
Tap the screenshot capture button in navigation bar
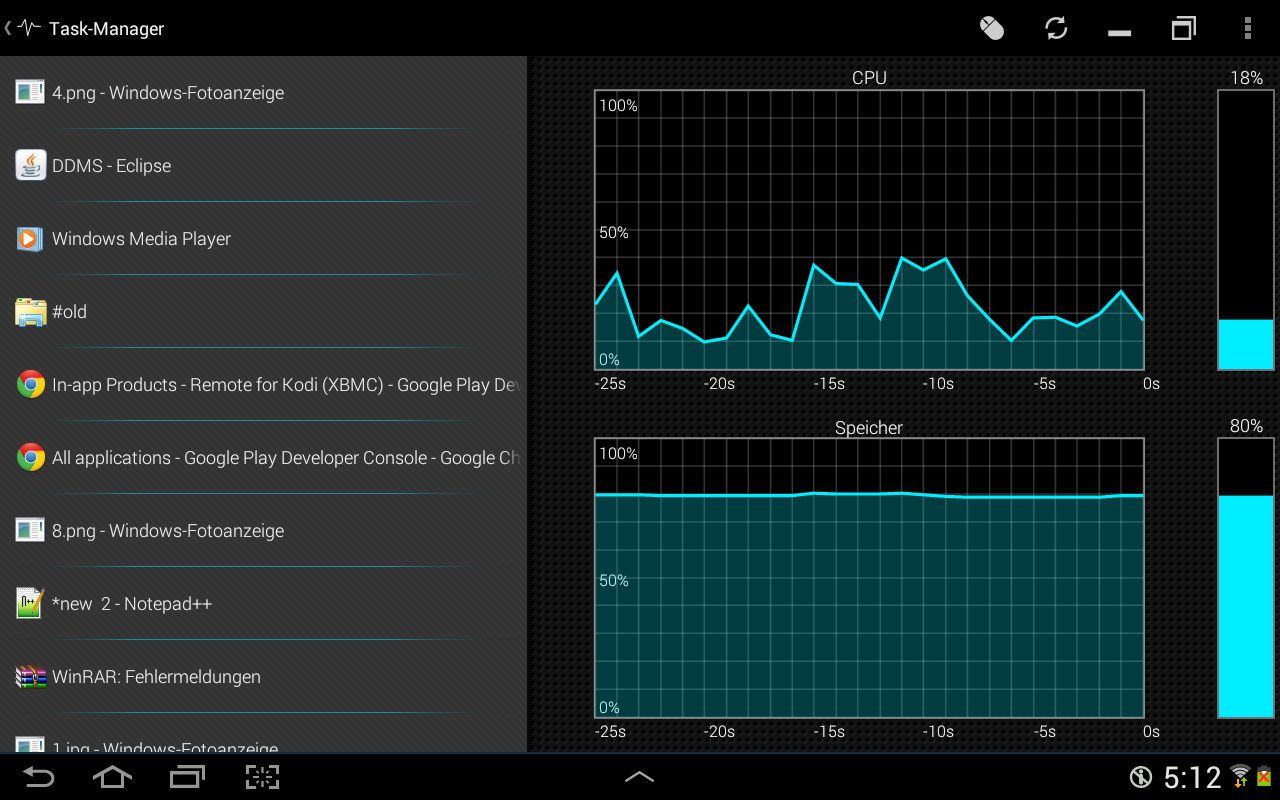262,777
